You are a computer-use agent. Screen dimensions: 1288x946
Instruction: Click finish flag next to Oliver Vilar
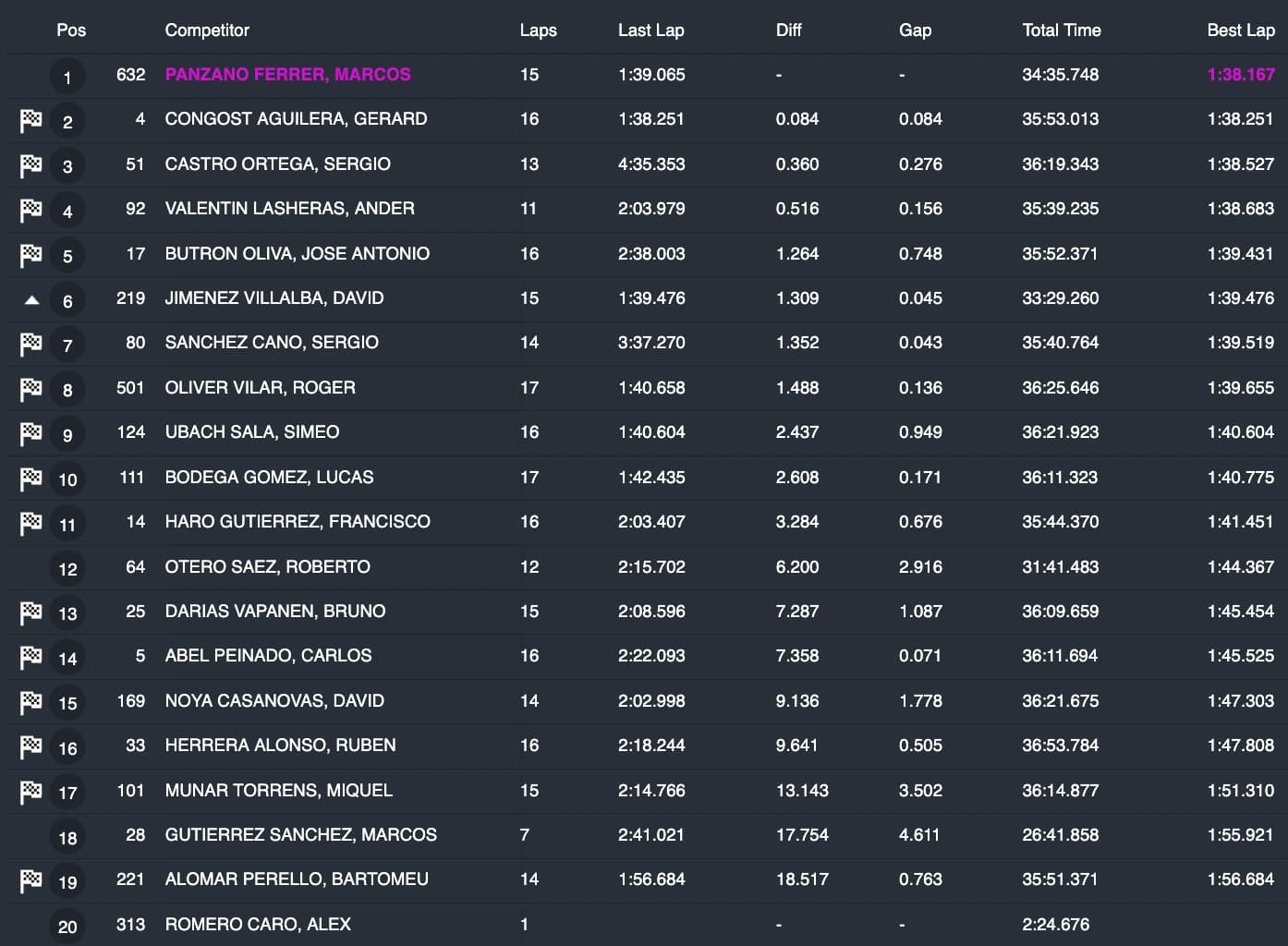(x=30, y=389)
